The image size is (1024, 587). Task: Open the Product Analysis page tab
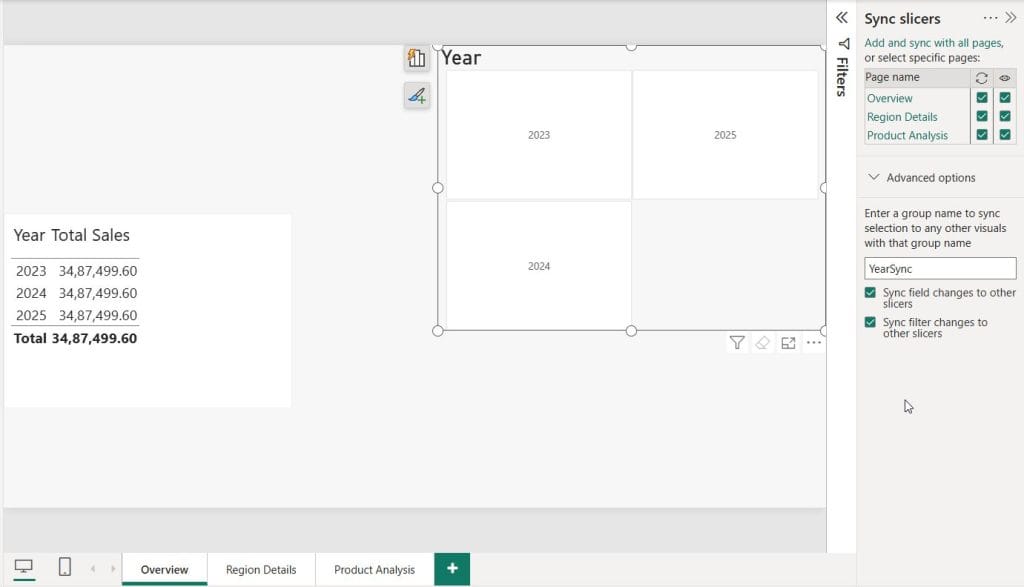(374, 569)
